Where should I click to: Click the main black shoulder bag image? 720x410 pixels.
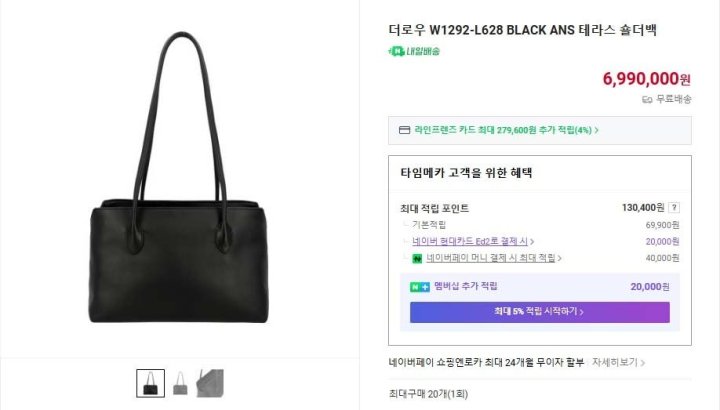179,177
